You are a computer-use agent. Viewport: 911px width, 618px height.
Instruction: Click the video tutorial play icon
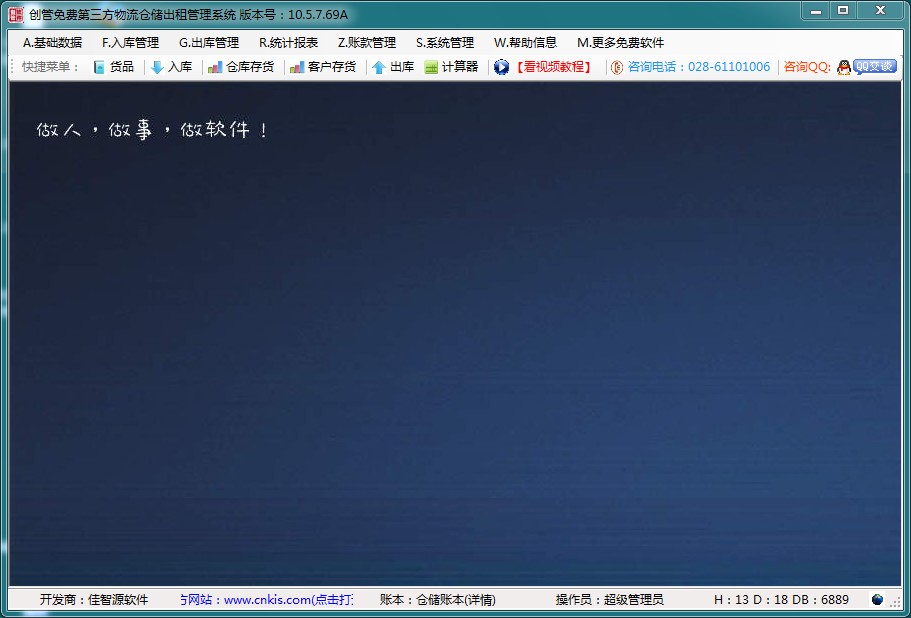click(500, 67)
